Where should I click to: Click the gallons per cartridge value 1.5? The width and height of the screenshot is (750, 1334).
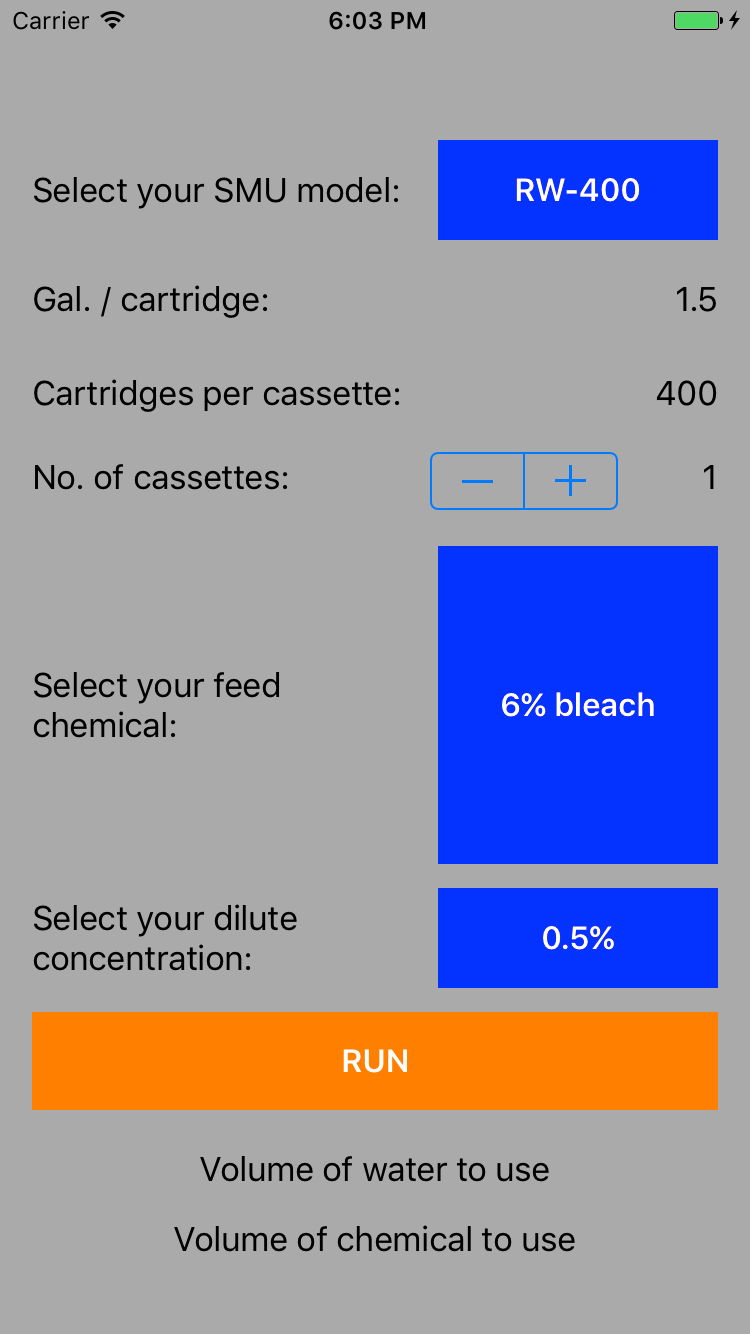click(695, 300)
